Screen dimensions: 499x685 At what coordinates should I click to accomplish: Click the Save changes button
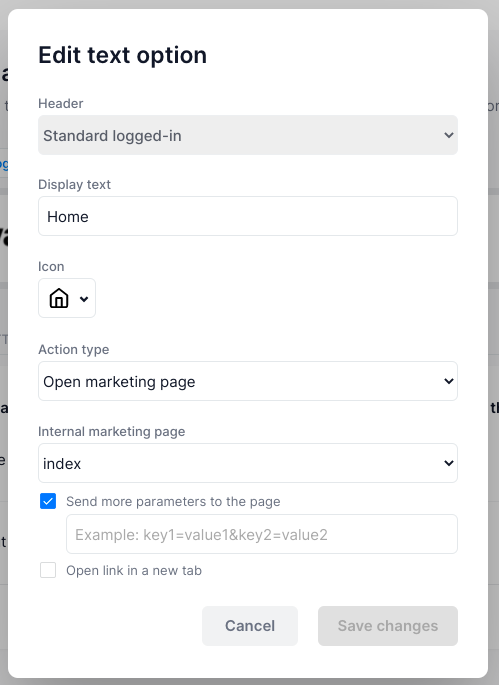coord(388,626)
